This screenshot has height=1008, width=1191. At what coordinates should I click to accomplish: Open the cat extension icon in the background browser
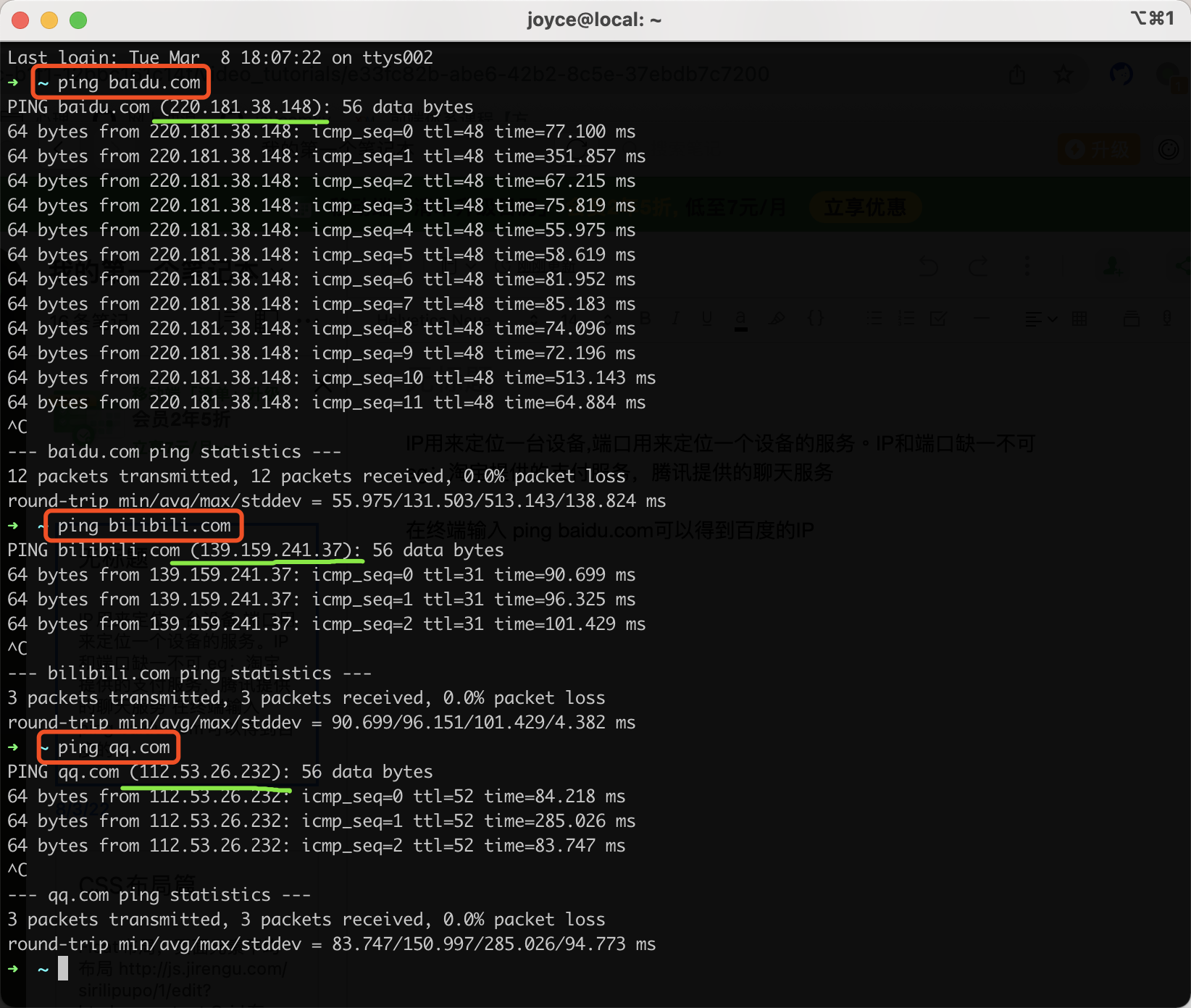pyautogui.click(x=1121, y=74)
